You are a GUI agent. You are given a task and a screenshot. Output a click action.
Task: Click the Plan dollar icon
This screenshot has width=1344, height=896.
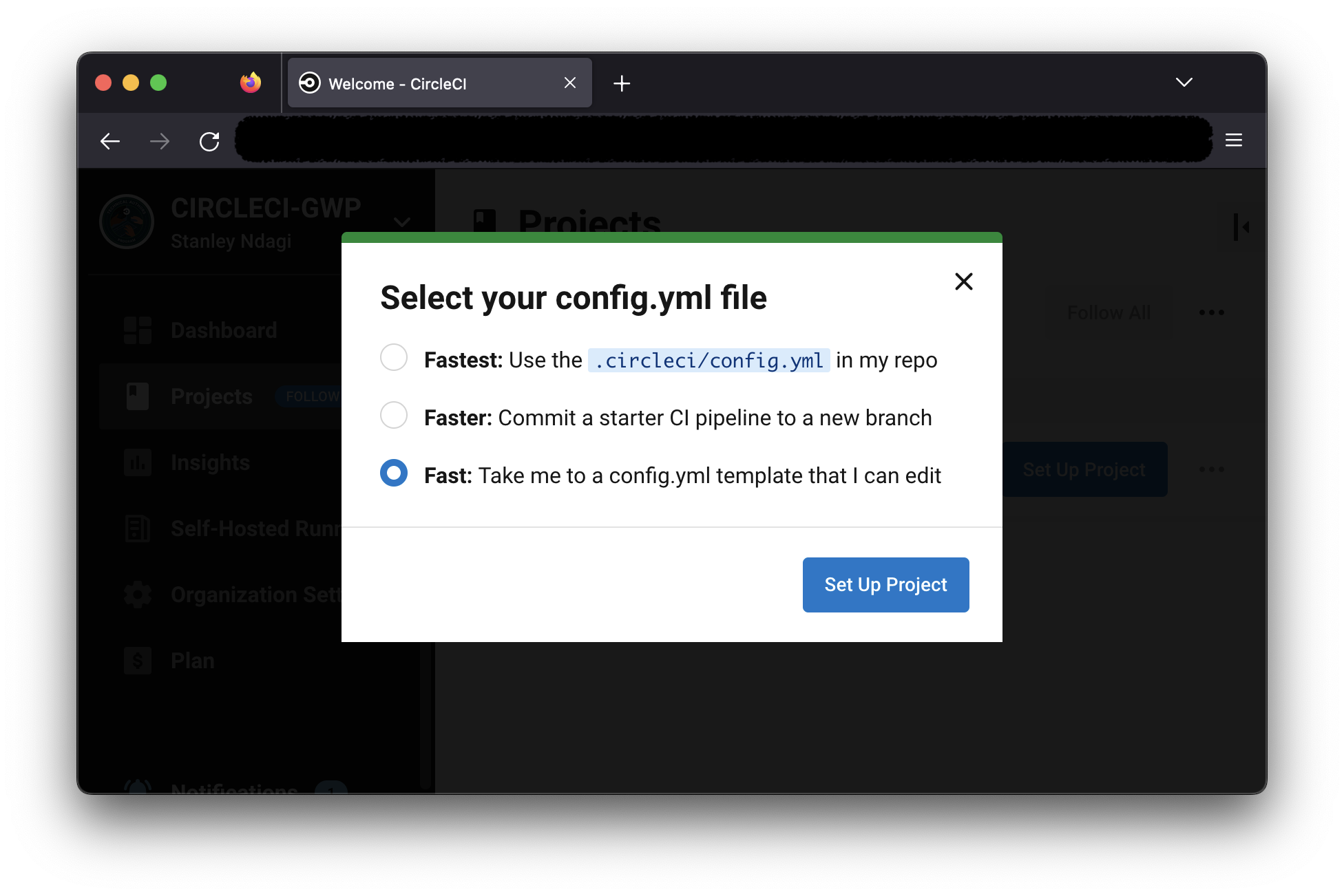click(138, 661)
